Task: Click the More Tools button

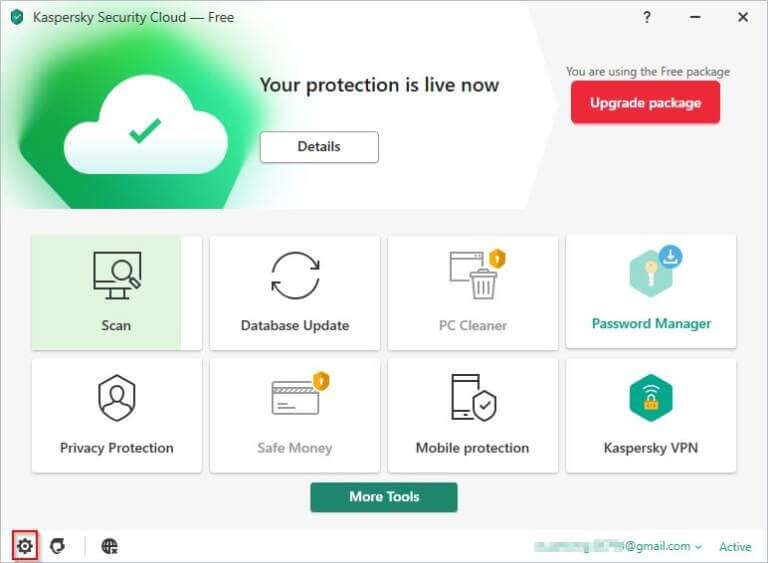Action: (384, 497)
